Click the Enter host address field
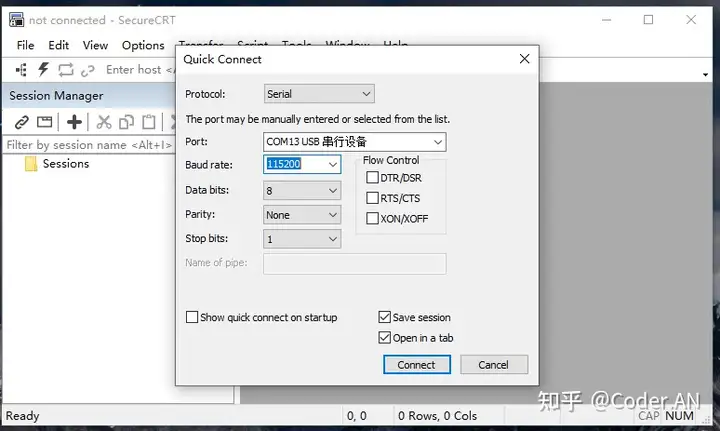Image resolution: width=720 pixels, height=431 pixels. pos(140,70)
